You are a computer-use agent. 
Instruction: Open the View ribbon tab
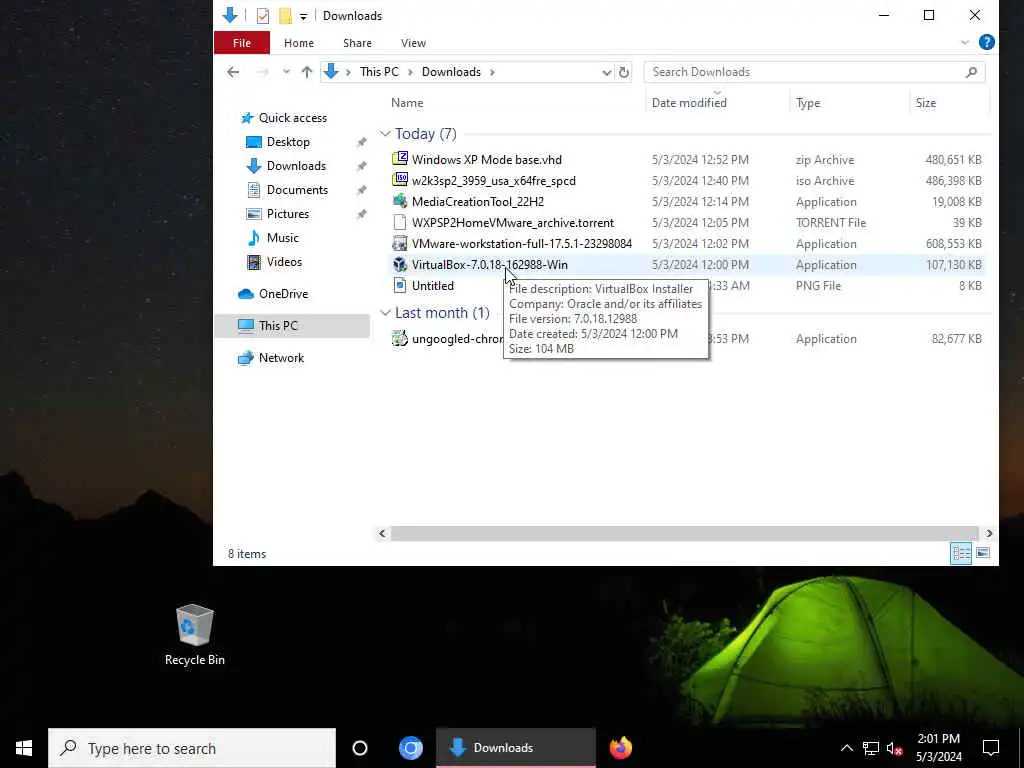tap(413, 43)
